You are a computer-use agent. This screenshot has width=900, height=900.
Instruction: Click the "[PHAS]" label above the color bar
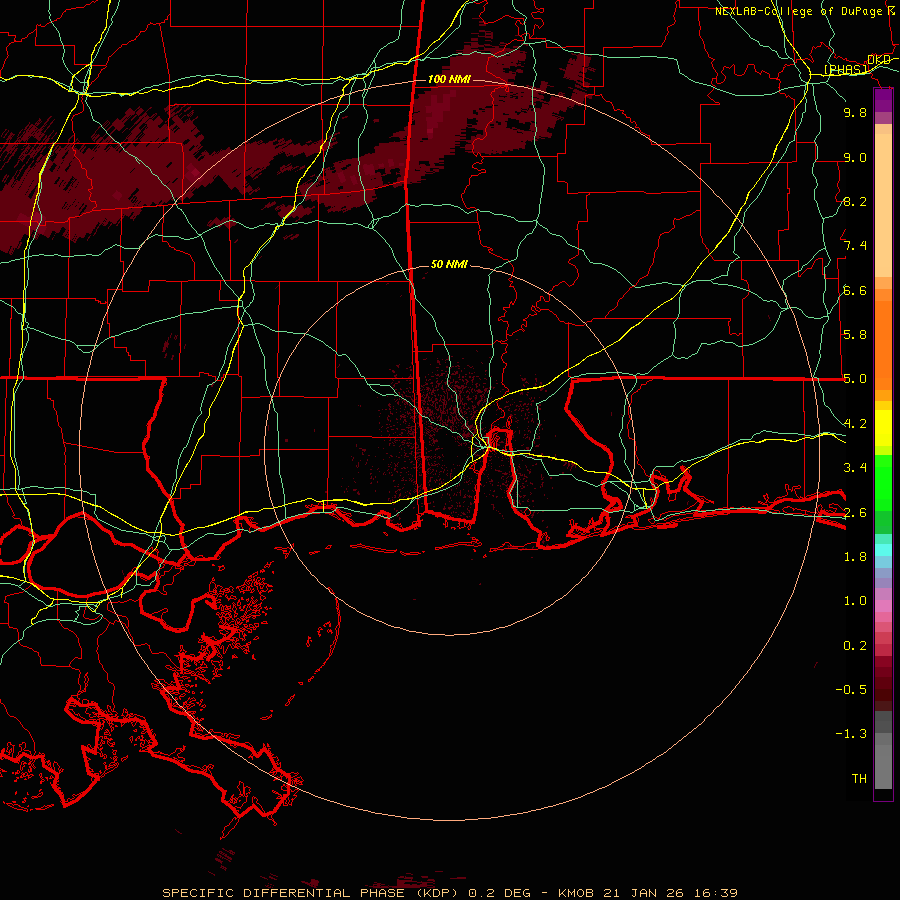[x=846, y=70]
